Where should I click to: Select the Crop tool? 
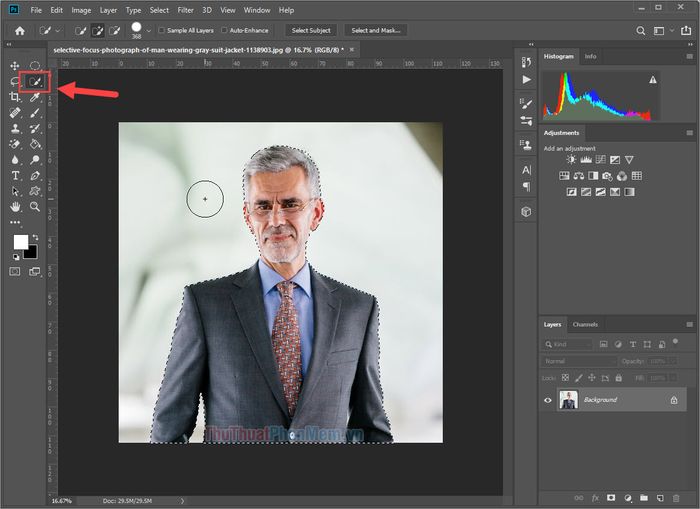pyautogui.click(x=15, y=97)
